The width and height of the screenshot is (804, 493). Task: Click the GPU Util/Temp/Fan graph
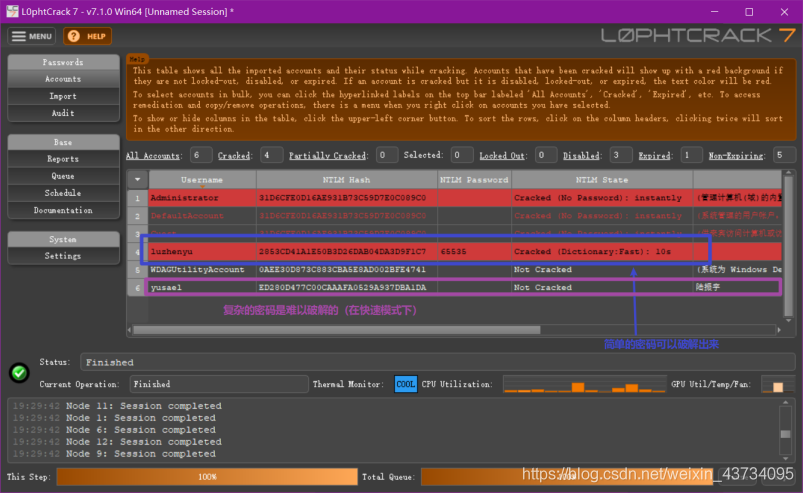pos(777,384)
